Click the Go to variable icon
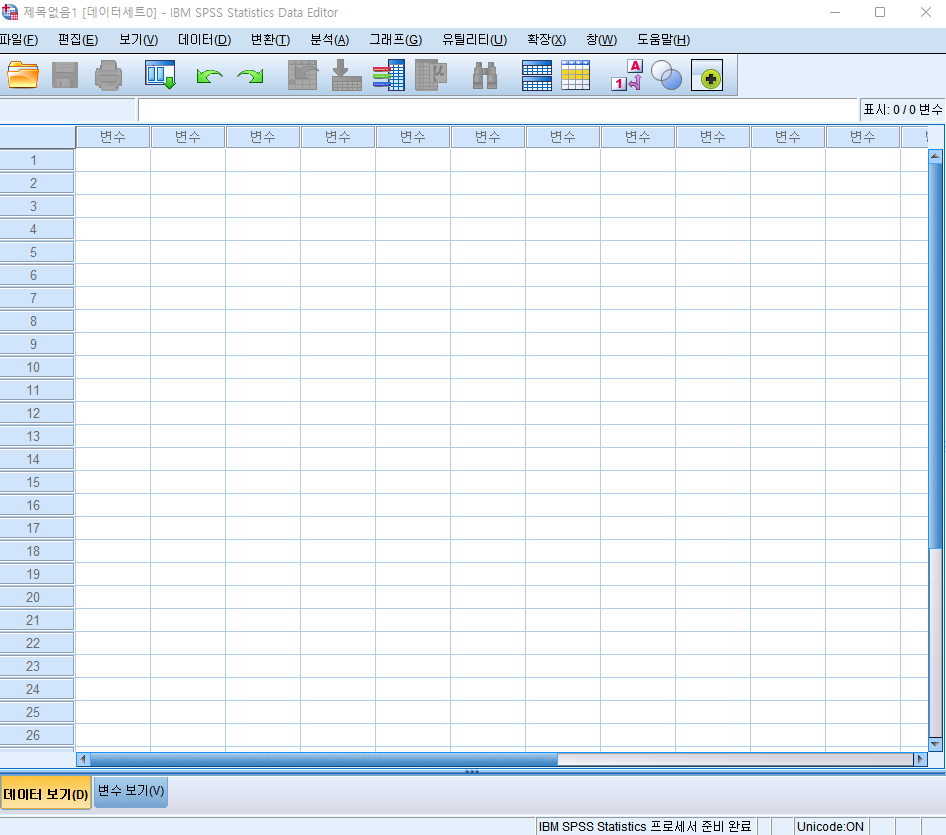 346,75
